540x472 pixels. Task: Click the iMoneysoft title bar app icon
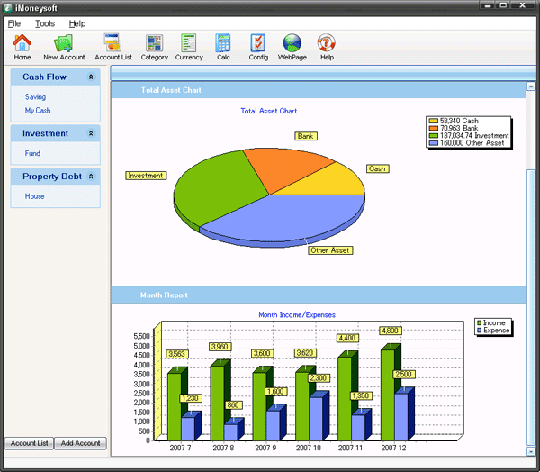tap(8, 8)
